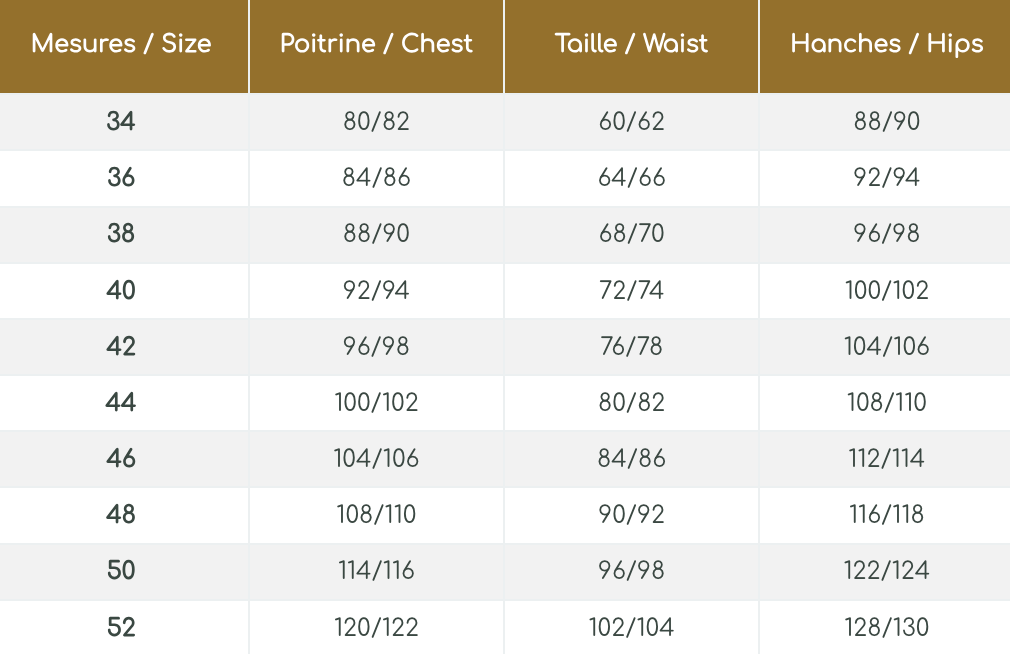Click size 34 in the size column

tap(121, 122)
